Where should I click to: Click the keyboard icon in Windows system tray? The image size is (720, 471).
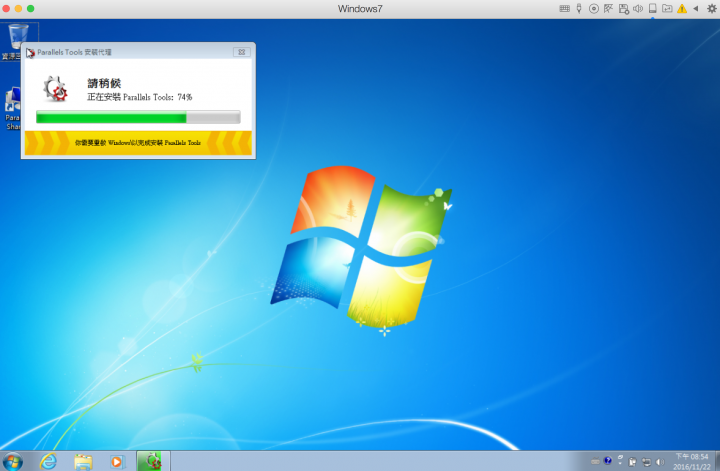596,461
